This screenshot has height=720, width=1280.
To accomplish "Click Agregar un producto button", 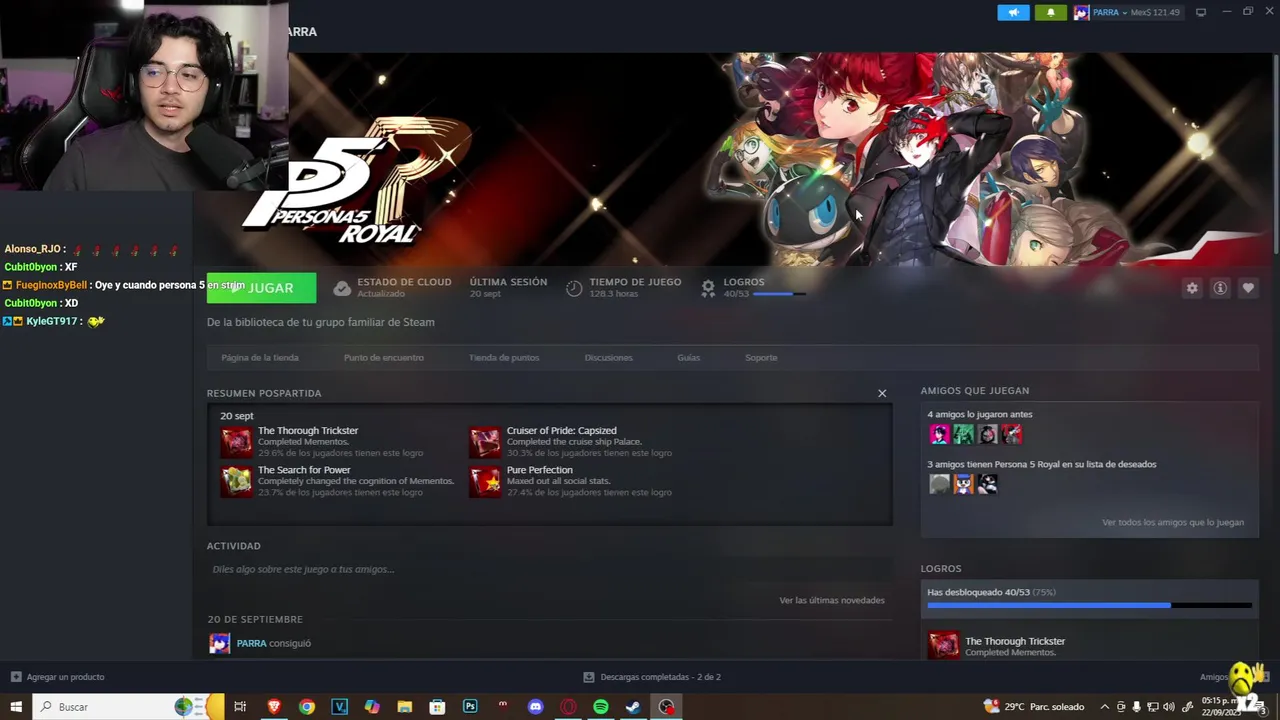I will [57, 677].
